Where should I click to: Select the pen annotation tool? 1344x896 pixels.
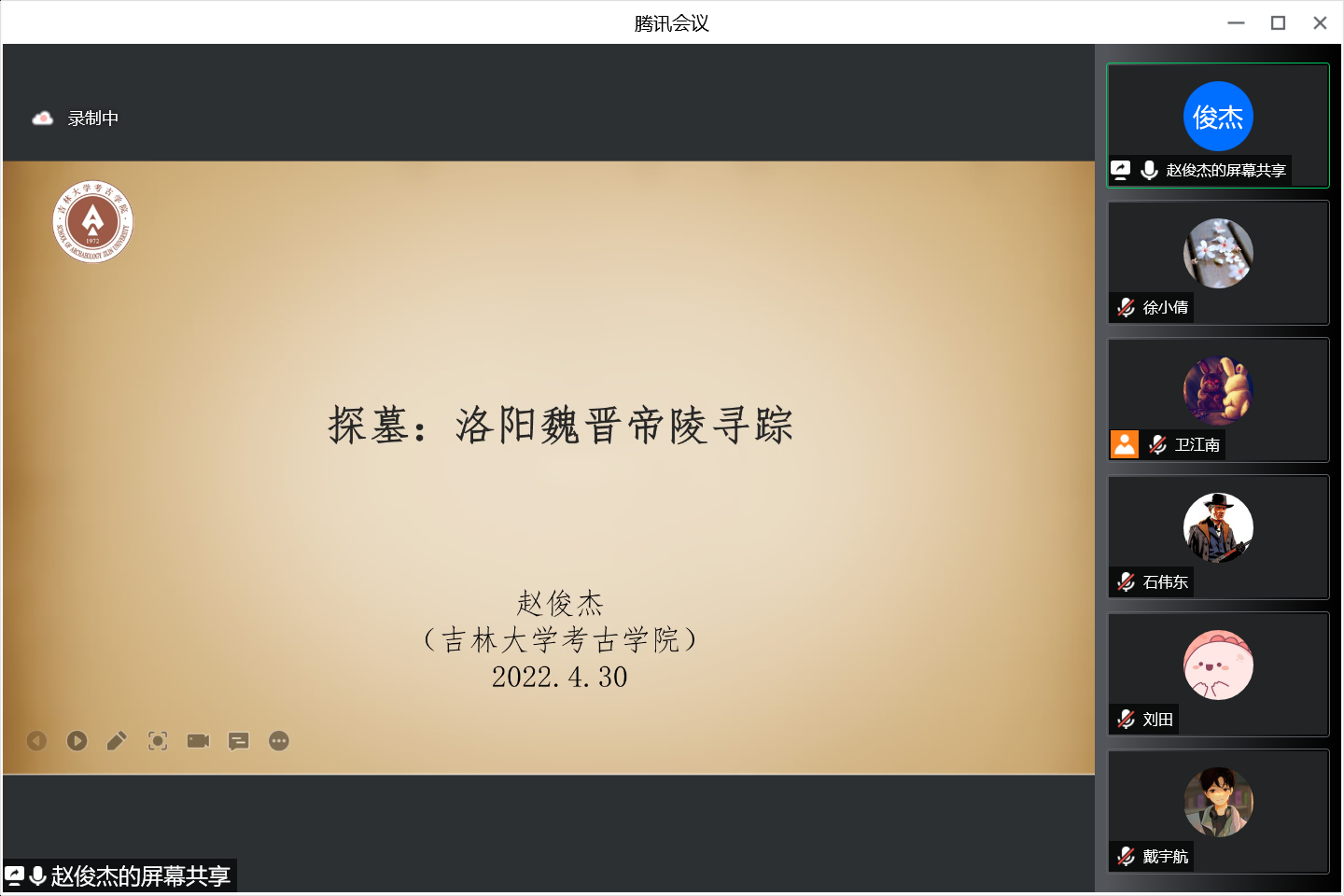coord(117,741)
